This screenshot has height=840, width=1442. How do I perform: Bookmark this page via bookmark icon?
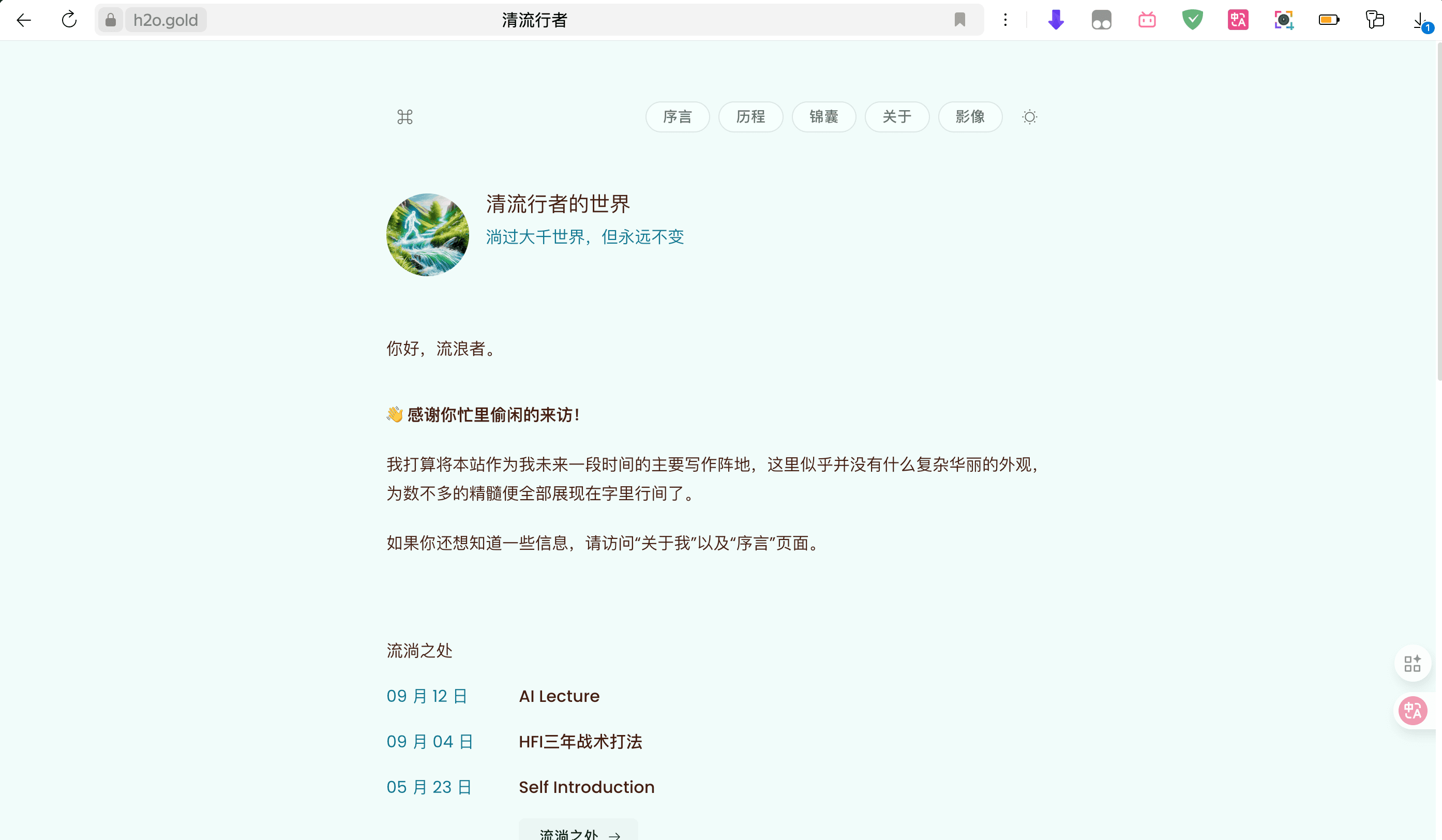pos(959,20)
